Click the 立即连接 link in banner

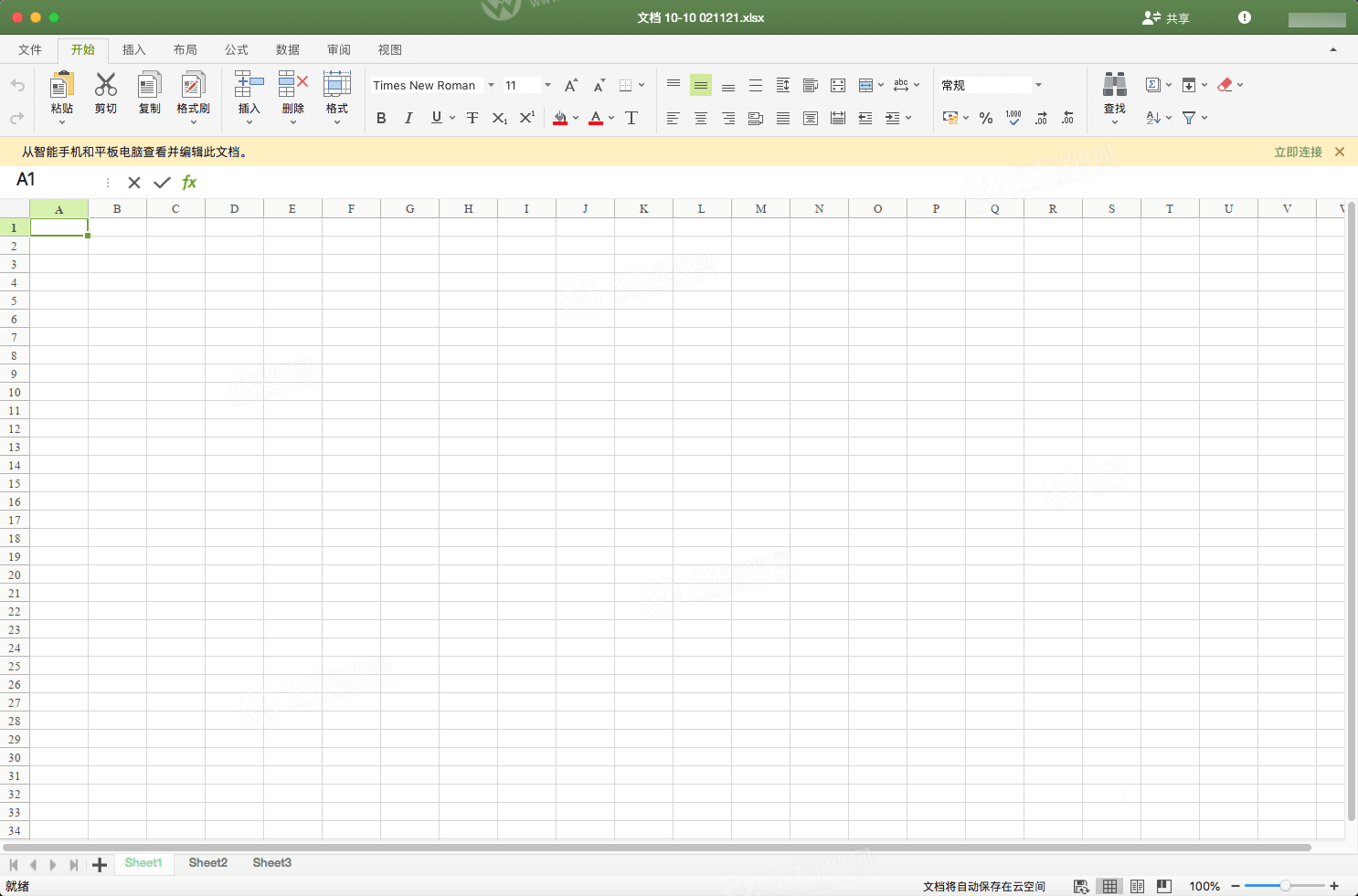[x=1298, y=152]
